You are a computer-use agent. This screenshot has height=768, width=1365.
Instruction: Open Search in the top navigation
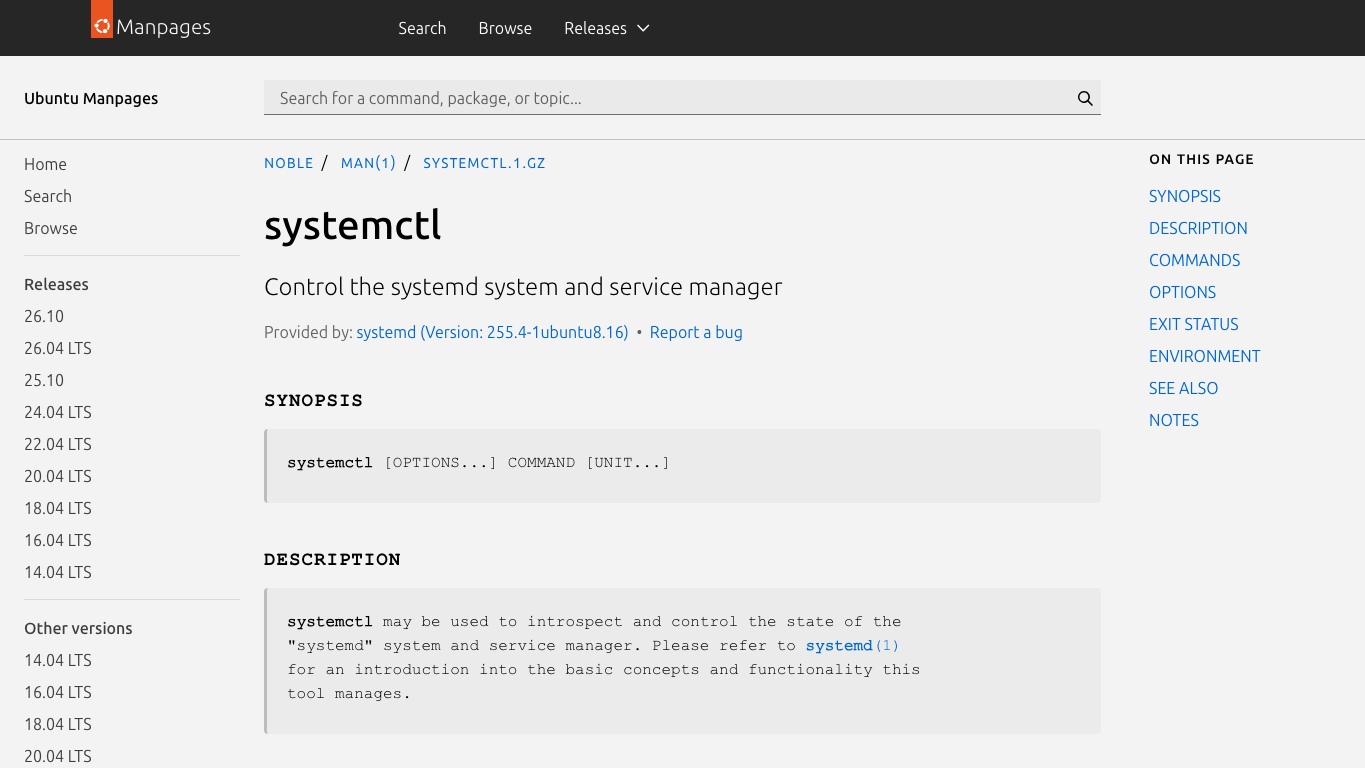pyautogui.click(x=422, y=28)
